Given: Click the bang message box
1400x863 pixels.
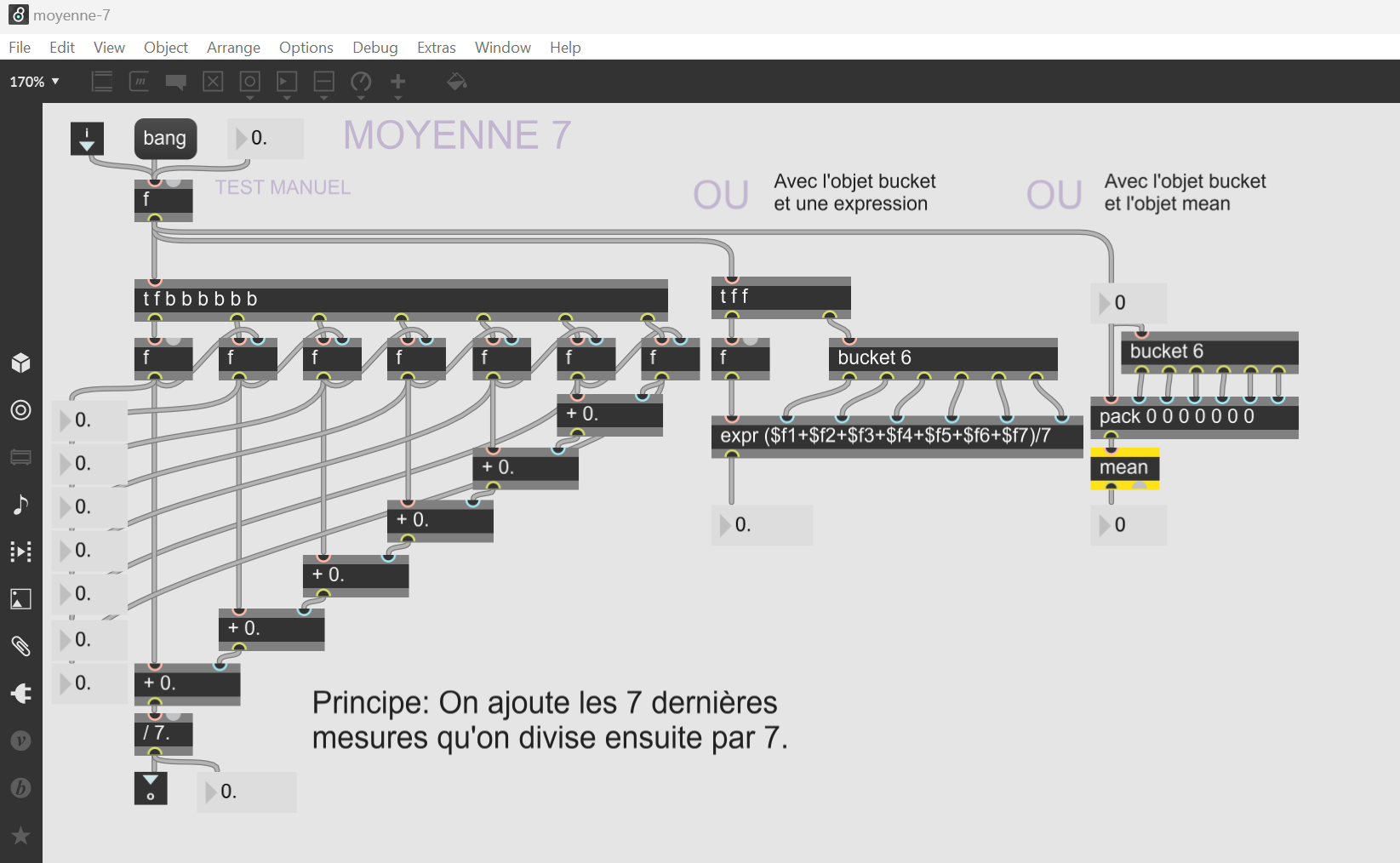Looking at the screenshot, I should pyautogui.click(x=165, y=139).
